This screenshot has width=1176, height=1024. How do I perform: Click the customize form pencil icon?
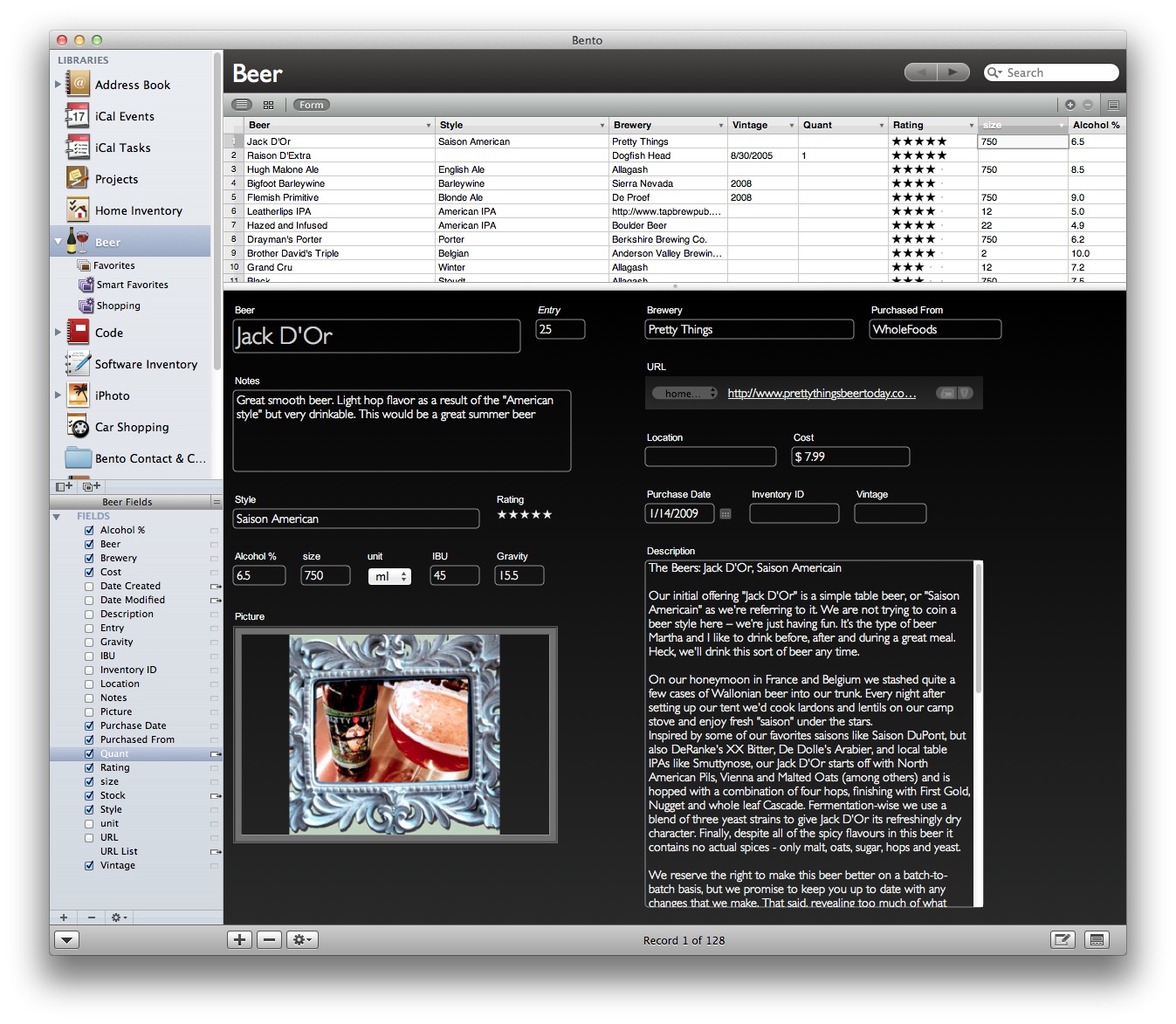point(1063,940)
